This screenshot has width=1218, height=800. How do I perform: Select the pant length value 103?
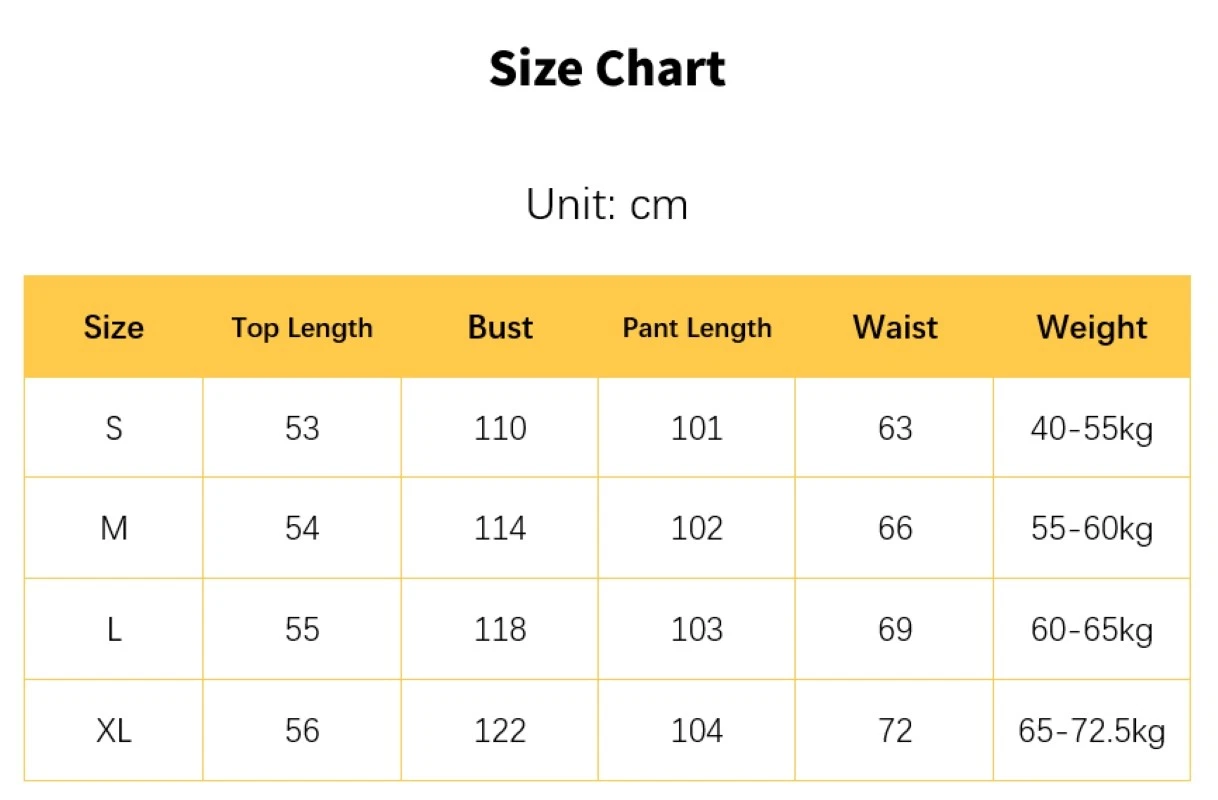697,629
